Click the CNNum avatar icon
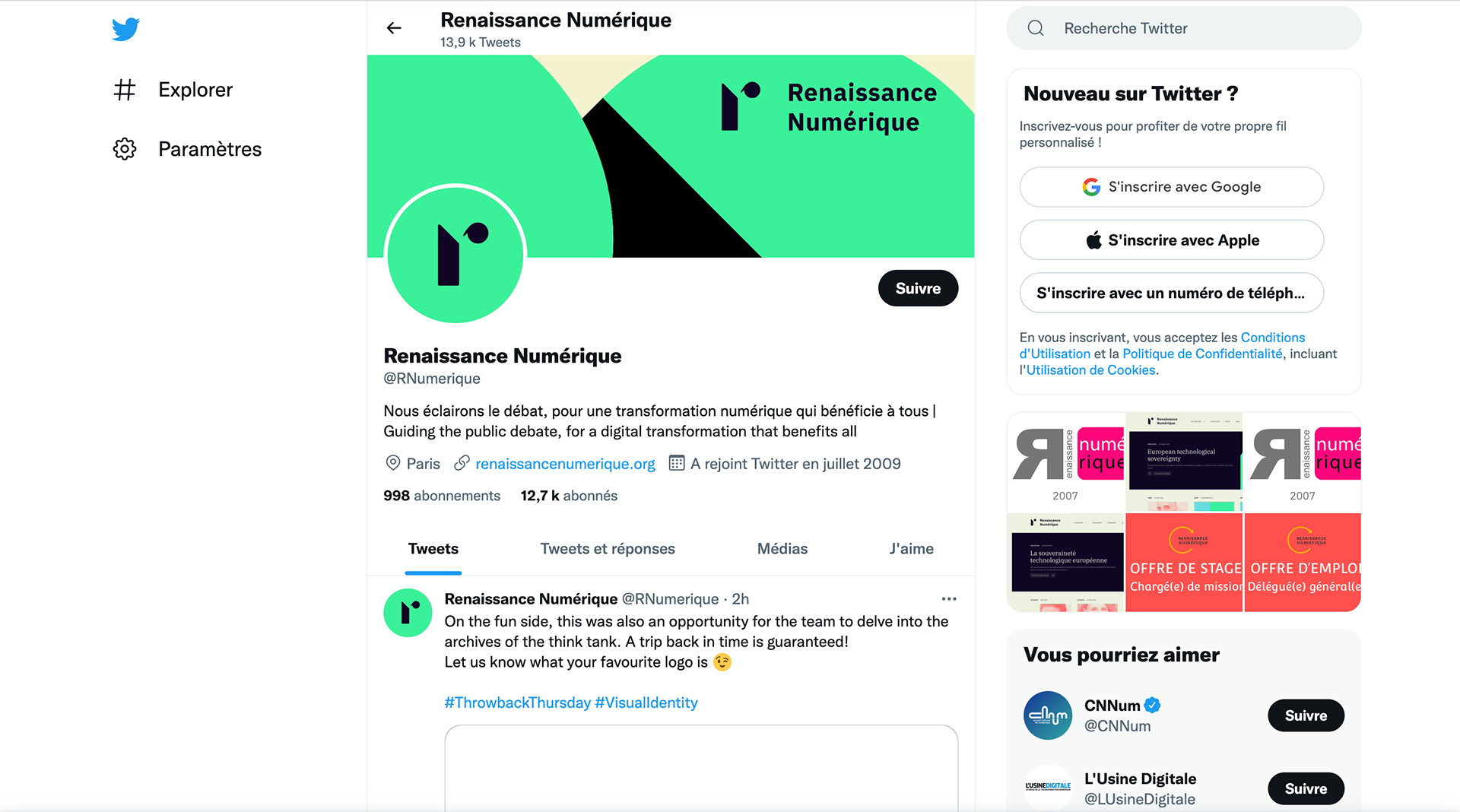Screen dimensions: 1460x812 point(1047,715)
